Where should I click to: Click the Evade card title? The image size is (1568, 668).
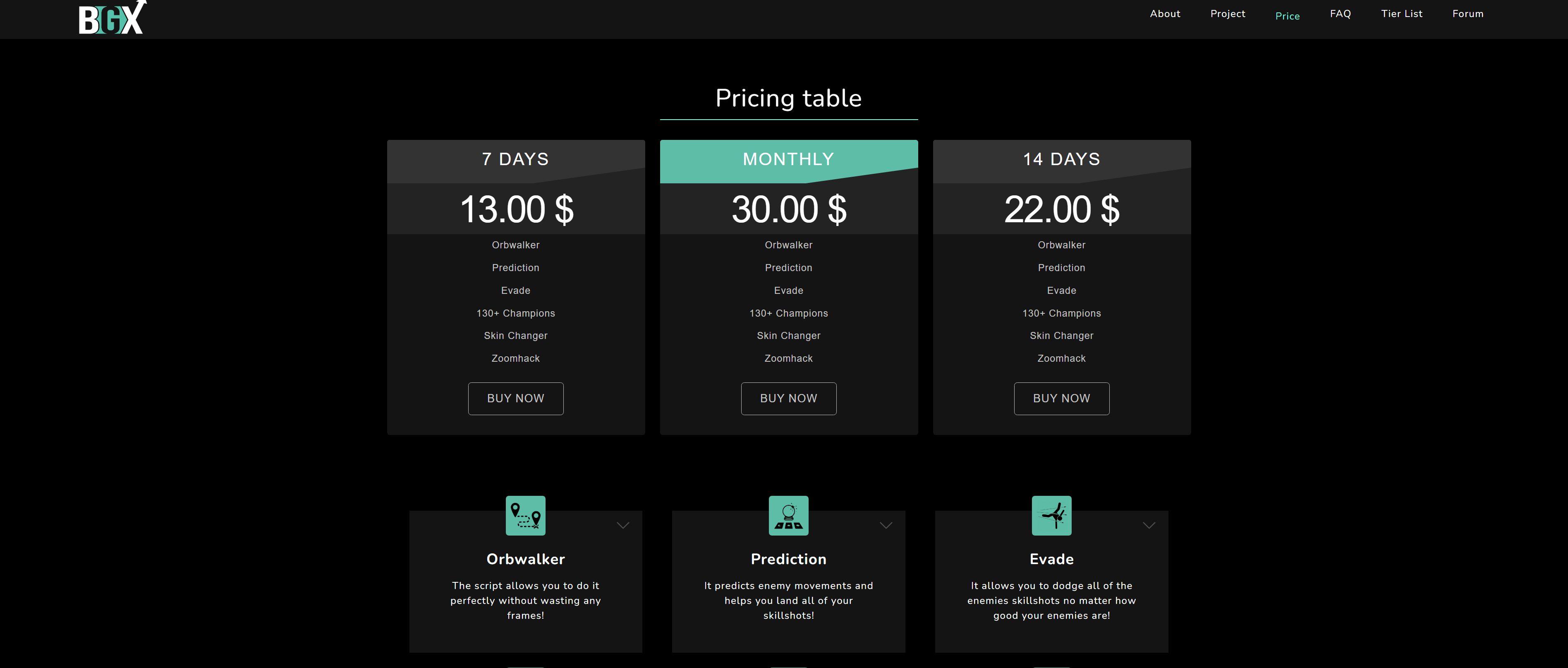coord(1051,559)
